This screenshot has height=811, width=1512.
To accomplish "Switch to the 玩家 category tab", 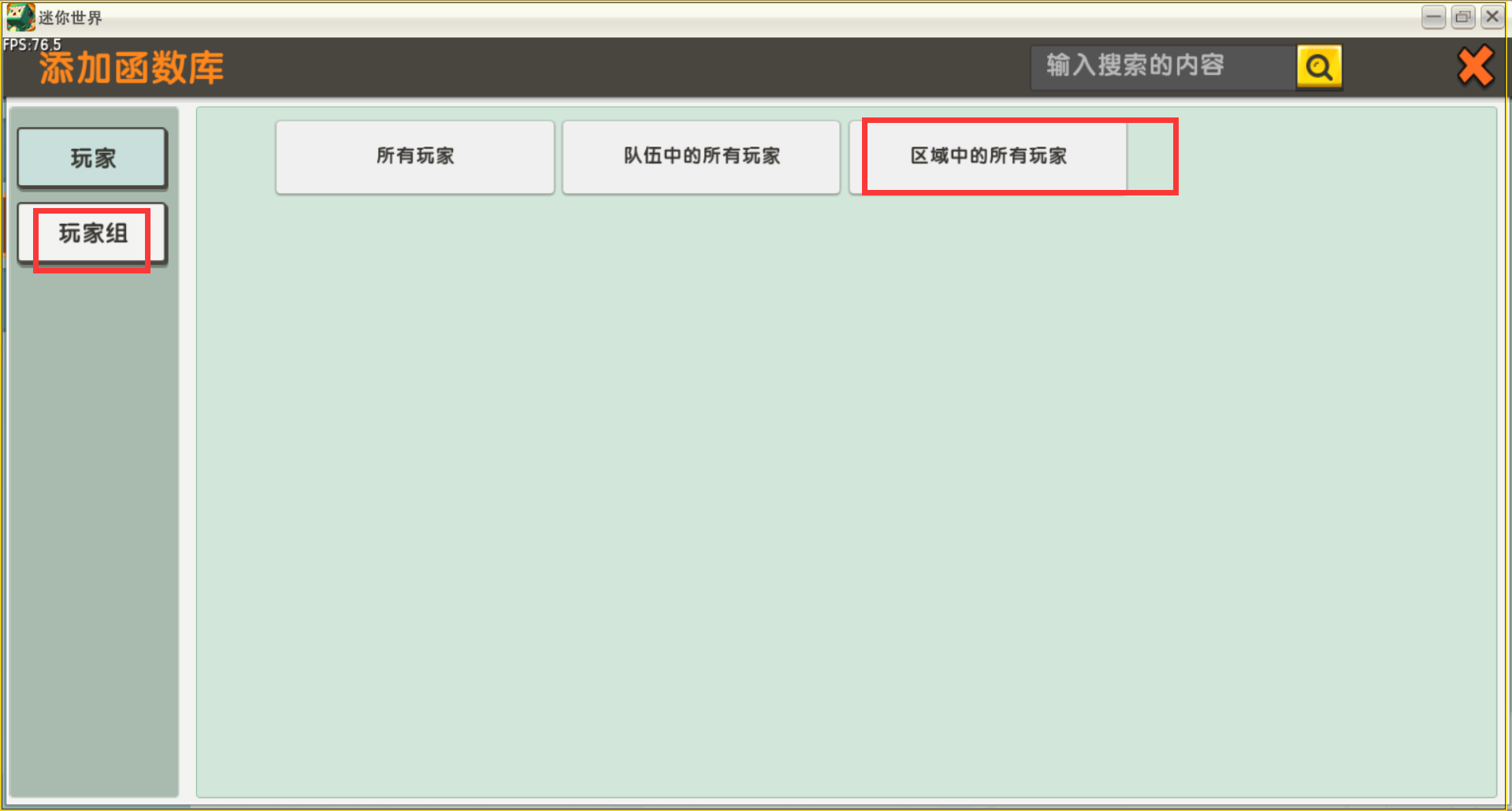I will (92, 158).
